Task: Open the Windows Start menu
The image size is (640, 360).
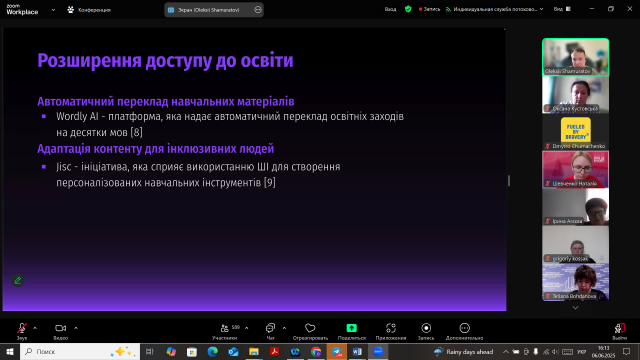Action: [x=10, y=351]
